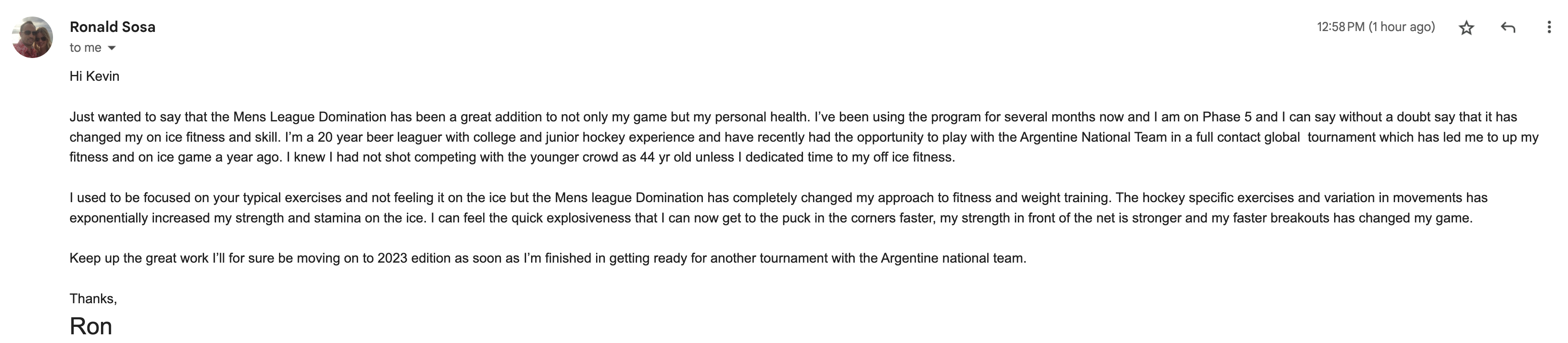The height and width of the screenshot is (343, 1568).
Task: Click the 'Hi Kevin' greeting line
Action: click(94, 76)
